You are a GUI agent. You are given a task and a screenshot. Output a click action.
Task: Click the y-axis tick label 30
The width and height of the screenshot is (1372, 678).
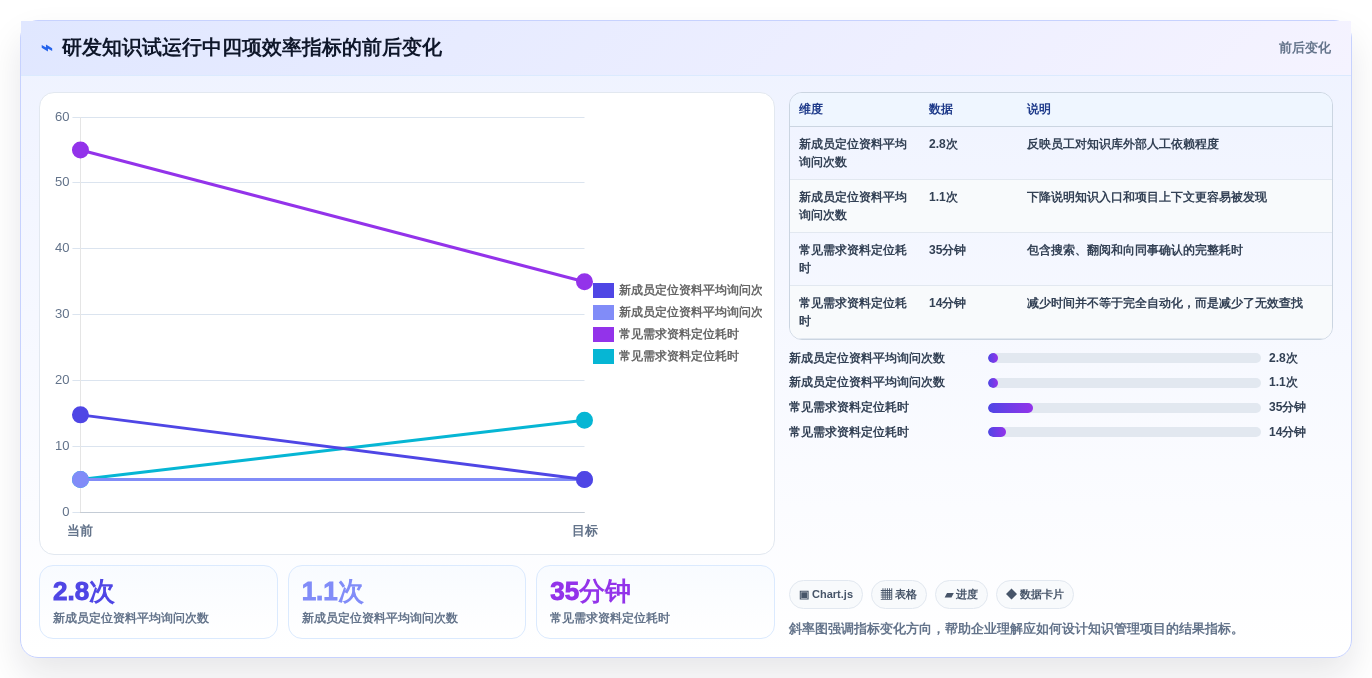(62, 314)
